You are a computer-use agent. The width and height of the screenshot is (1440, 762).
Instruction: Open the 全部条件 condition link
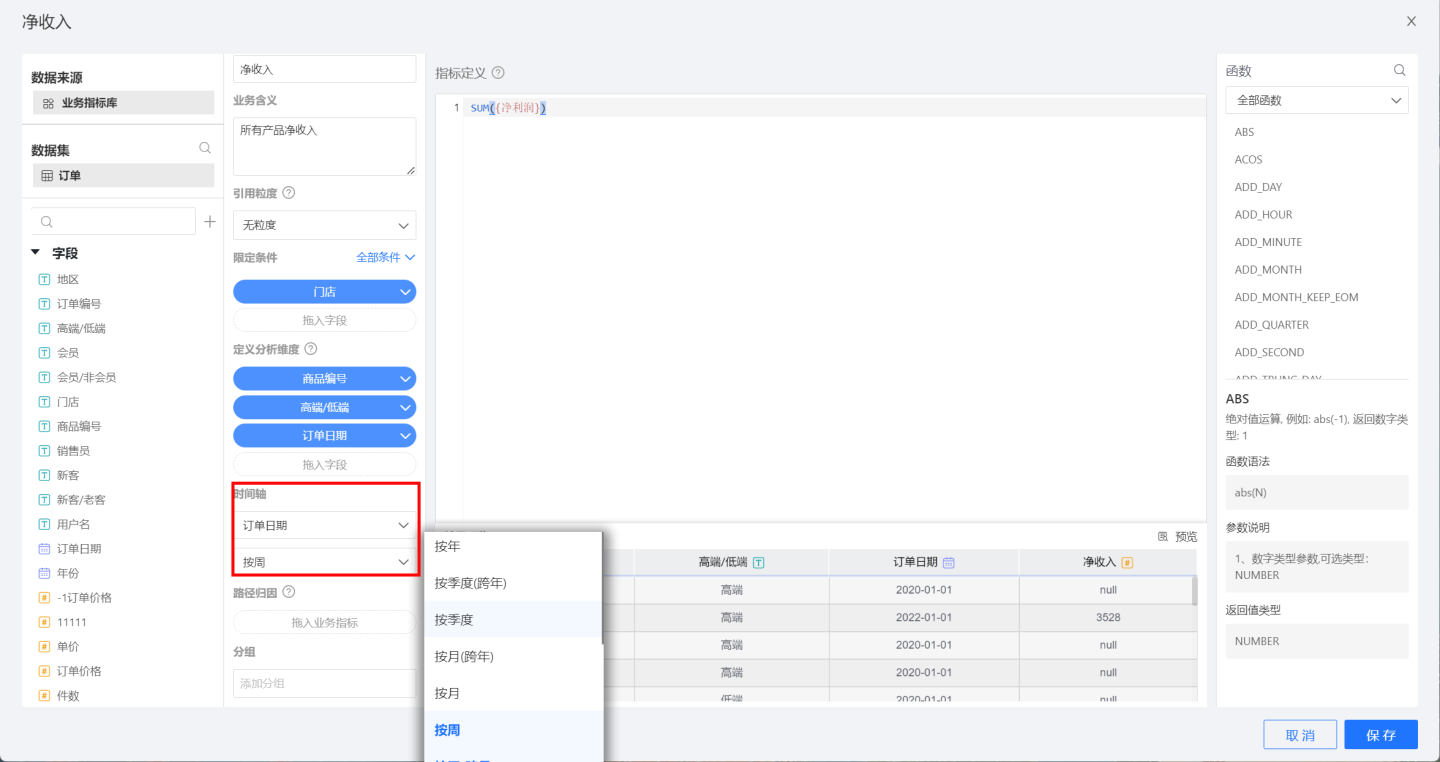tap(385, 258)
